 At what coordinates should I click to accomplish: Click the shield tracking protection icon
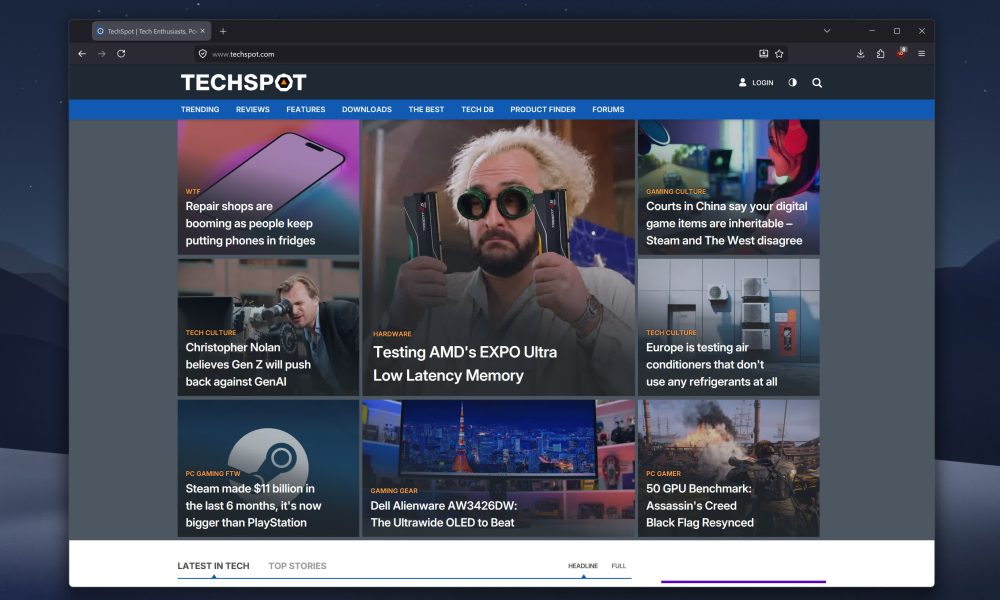click(203, 54)
